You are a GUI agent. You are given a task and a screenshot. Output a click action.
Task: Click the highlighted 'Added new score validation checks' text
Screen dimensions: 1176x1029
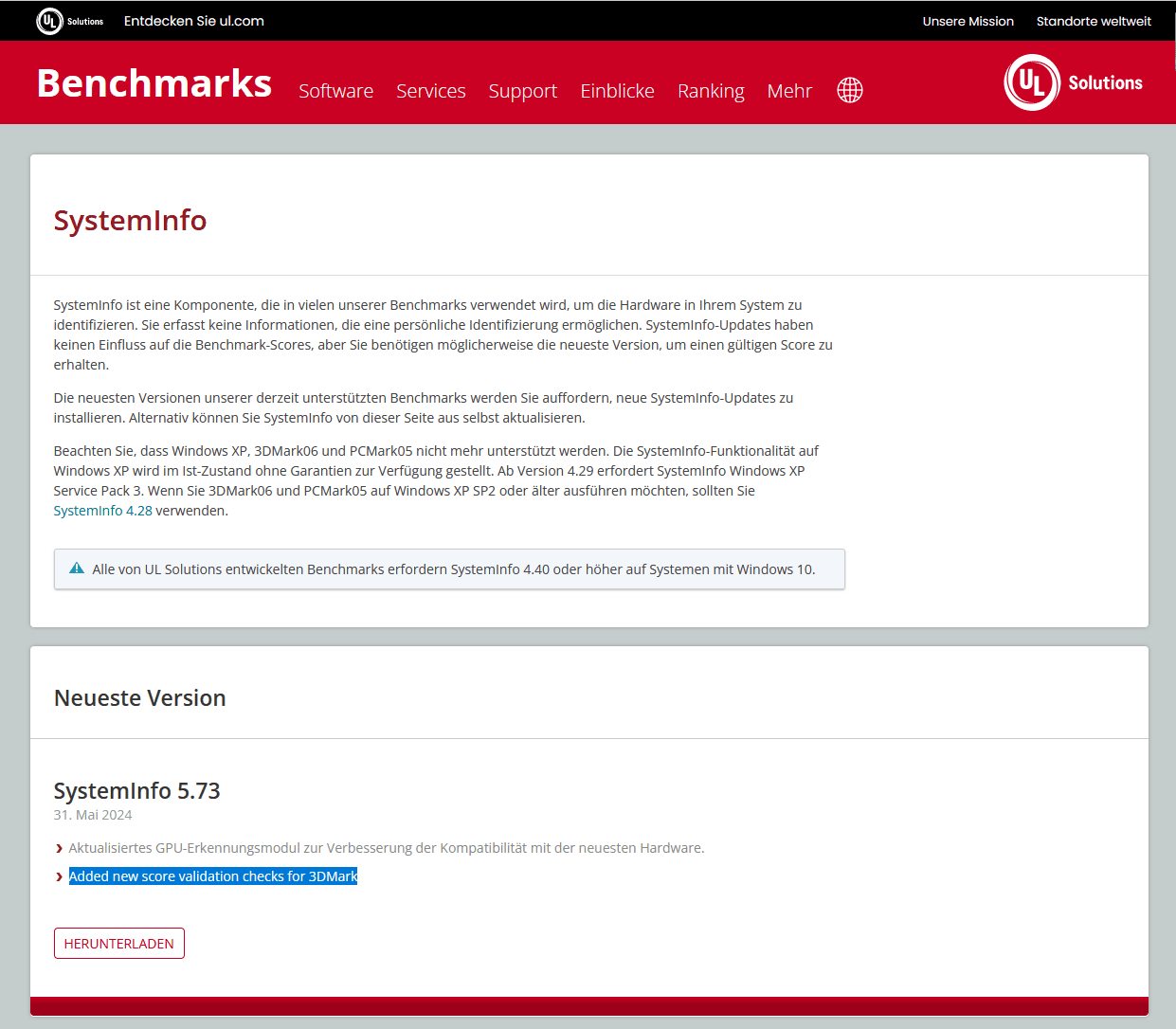coord(213,876)
